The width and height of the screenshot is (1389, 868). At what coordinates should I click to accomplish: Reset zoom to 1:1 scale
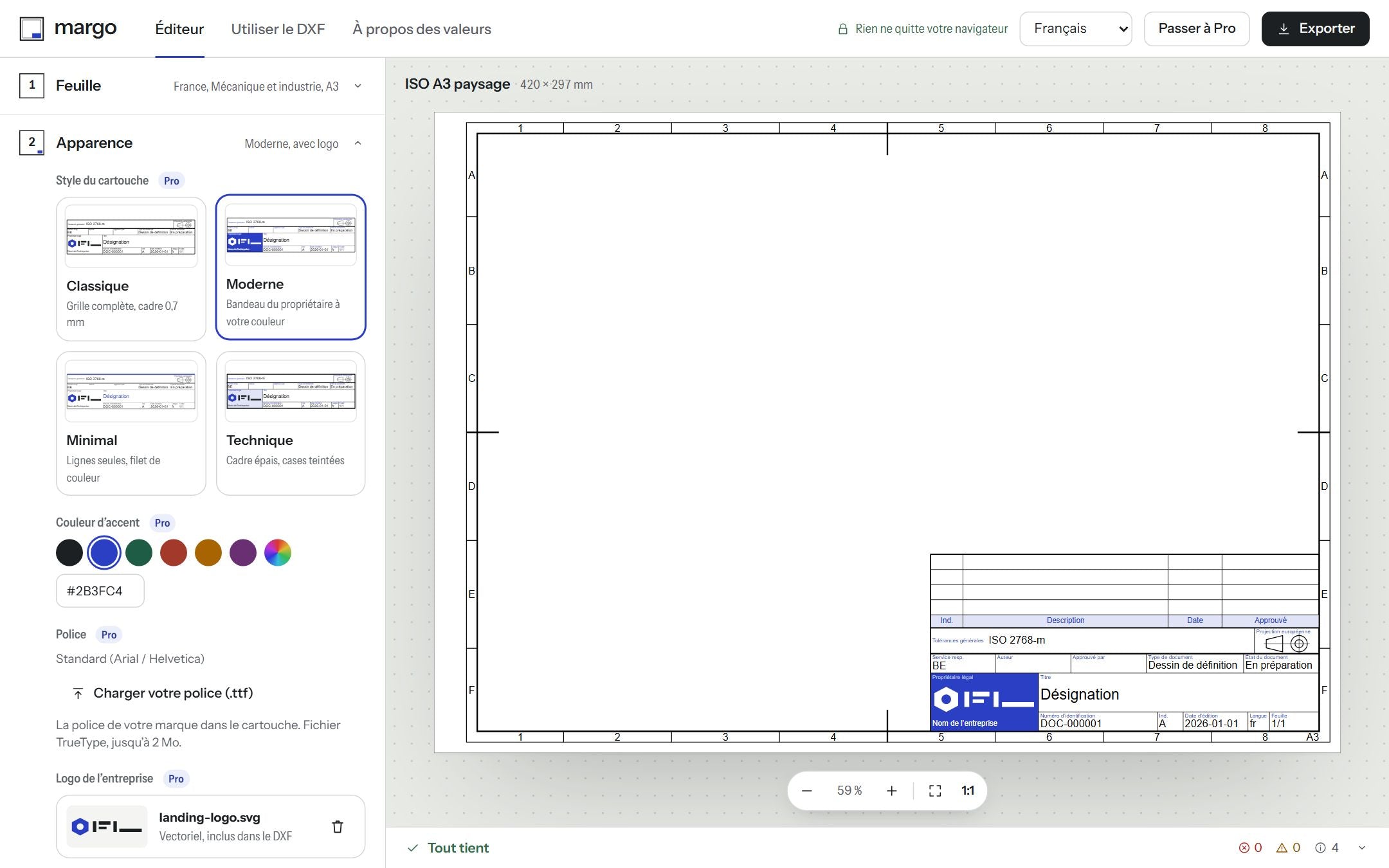[x=968, y=791]
